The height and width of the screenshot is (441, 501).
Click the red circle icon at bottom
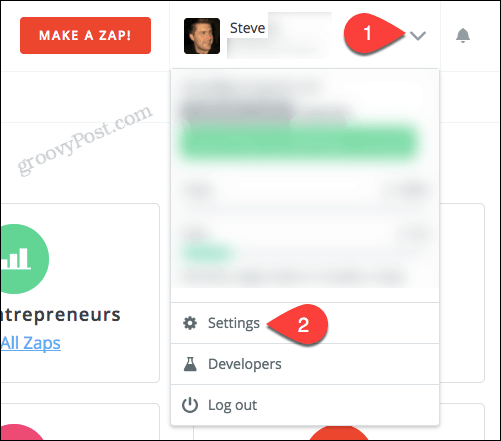click(x=338, y=433)
